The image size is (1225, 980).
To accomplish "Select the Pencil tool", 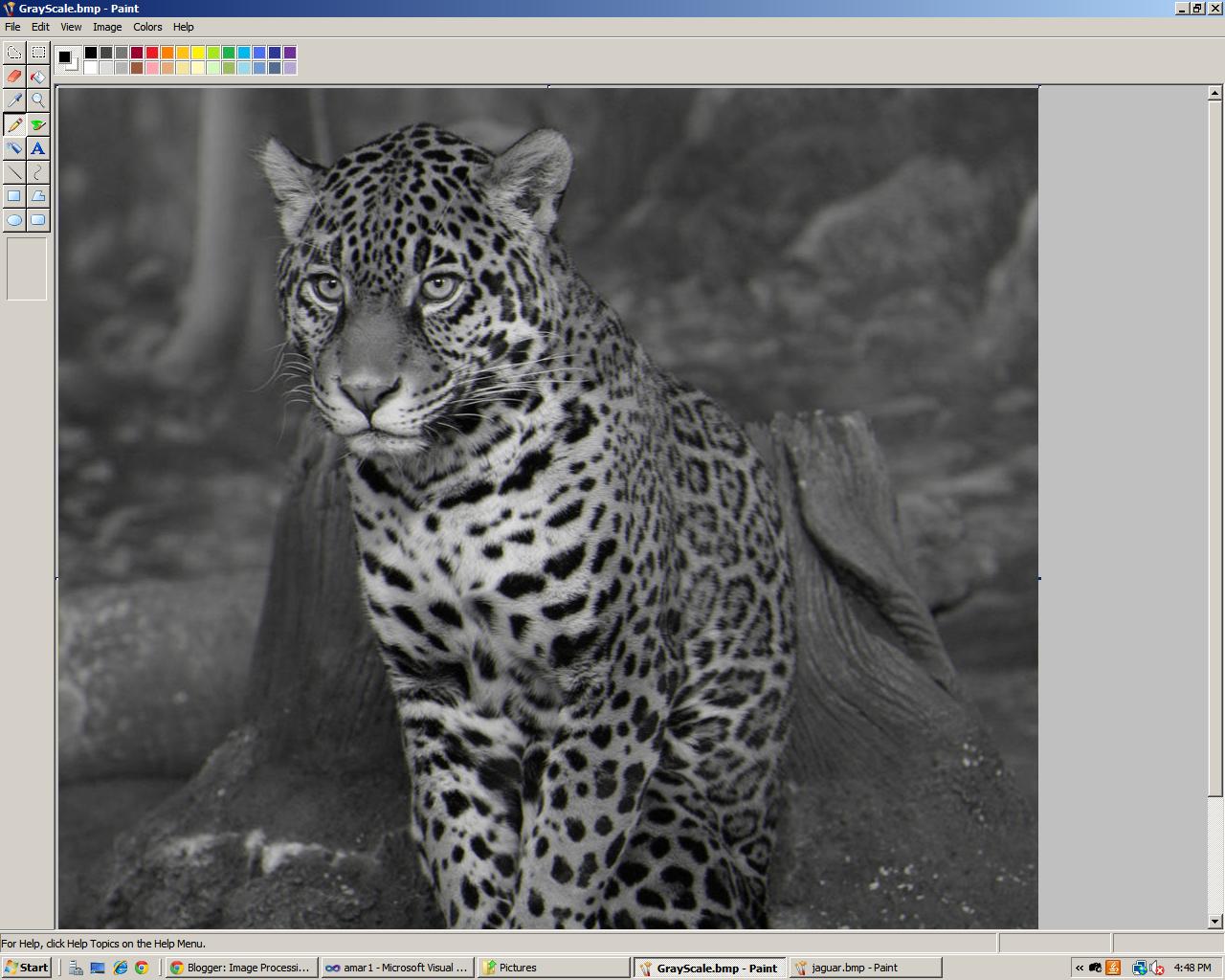I will coord(14,123).
